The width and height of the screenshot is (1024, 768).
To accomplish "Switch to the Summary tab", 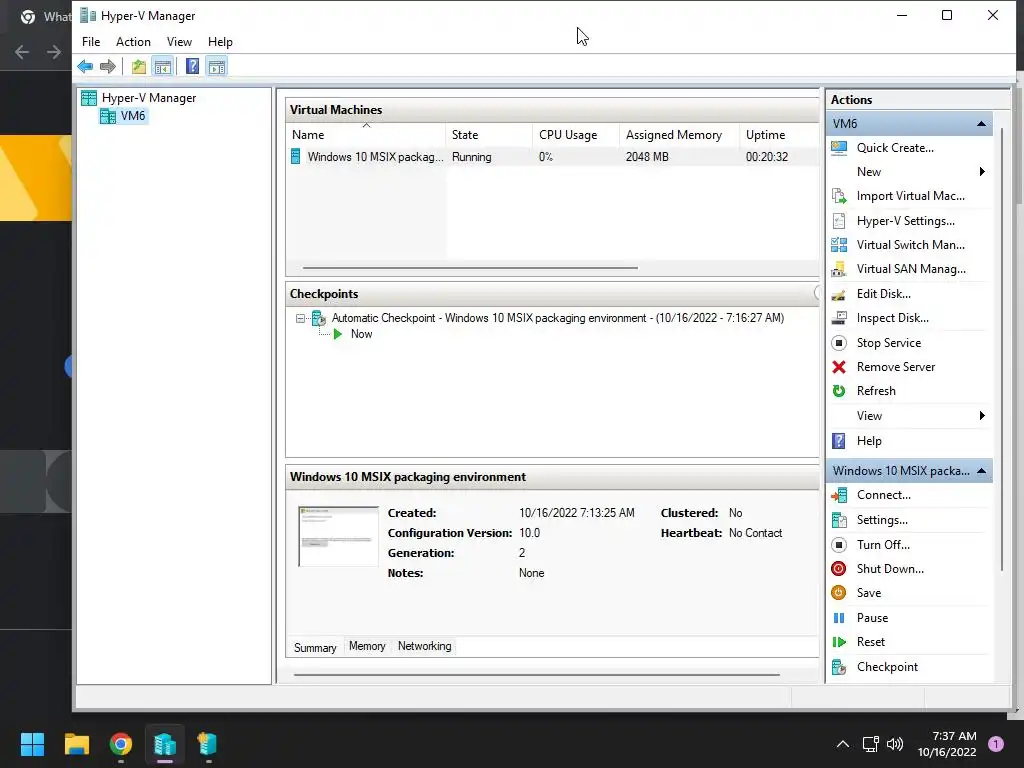I will click(x=315, y=647).
